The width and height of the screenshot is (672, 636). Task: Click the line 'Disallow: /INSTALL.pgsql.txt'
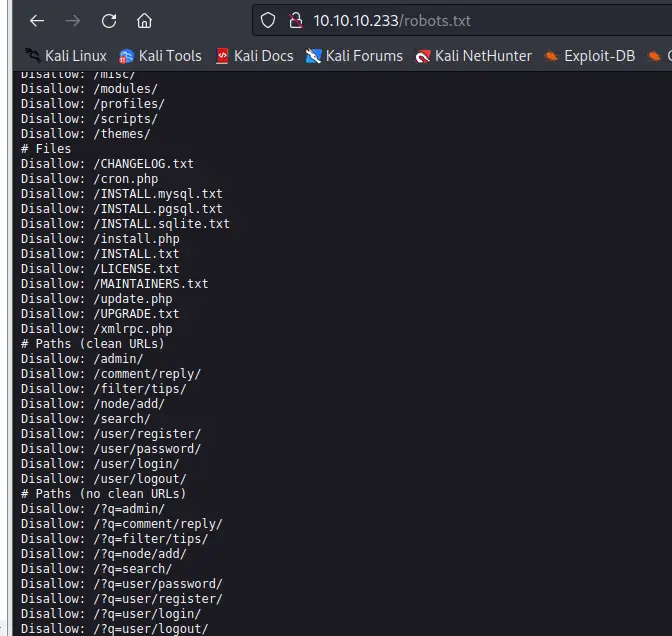tap(122, 209)
